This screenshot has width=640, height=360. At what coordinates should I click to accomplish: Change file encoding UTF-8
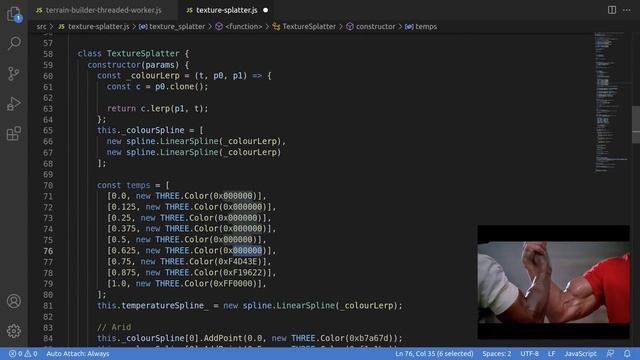529,354
